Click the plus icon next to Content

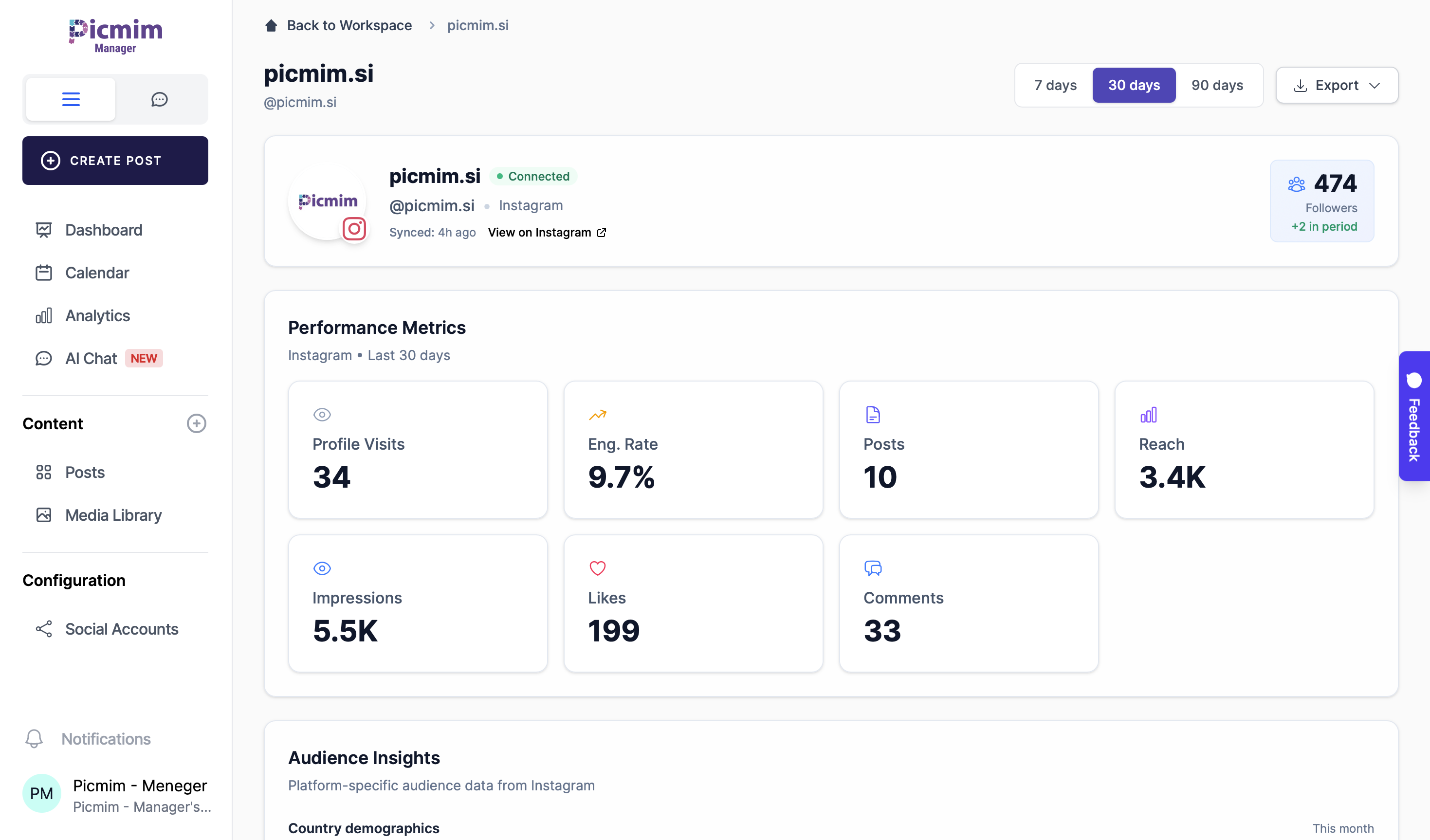(196, 423)
